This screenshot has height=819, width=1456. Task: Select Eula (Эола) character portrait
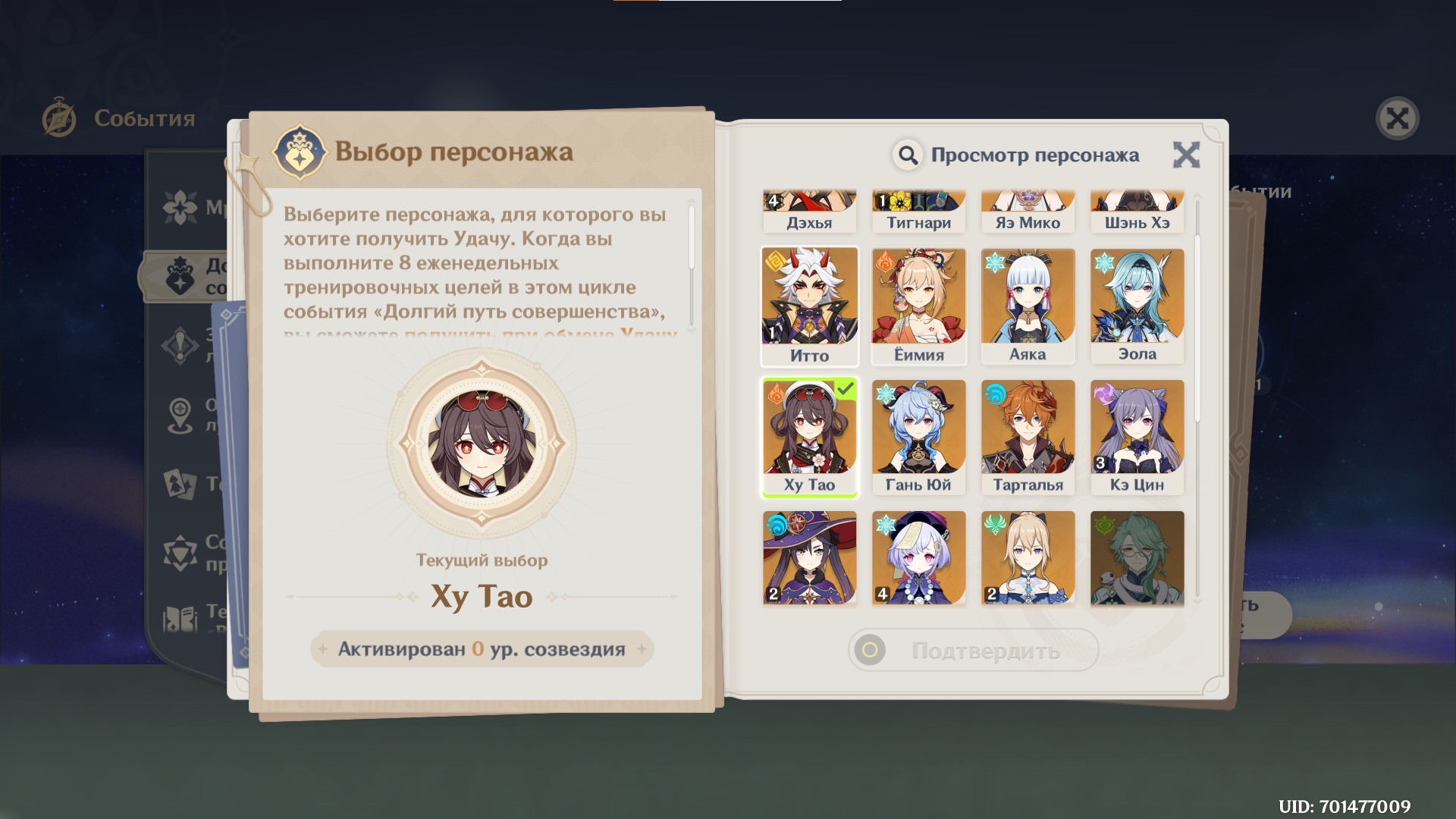(x=1137, y=306)
